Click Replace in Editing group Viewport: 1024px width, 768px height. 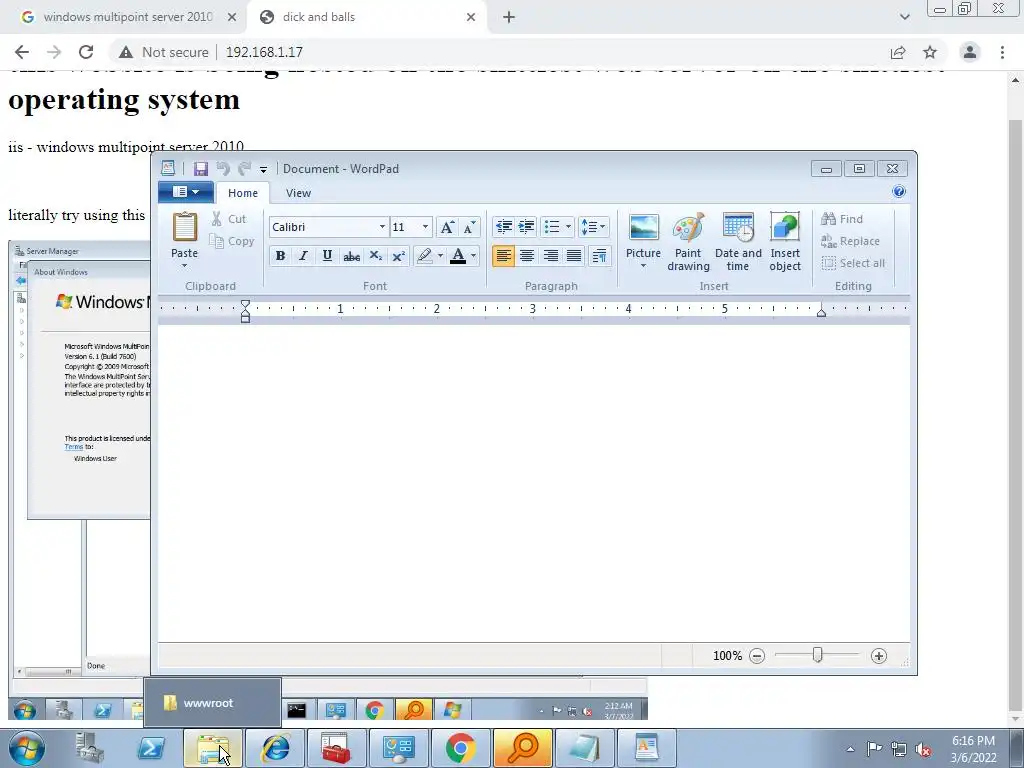(850, 241)
